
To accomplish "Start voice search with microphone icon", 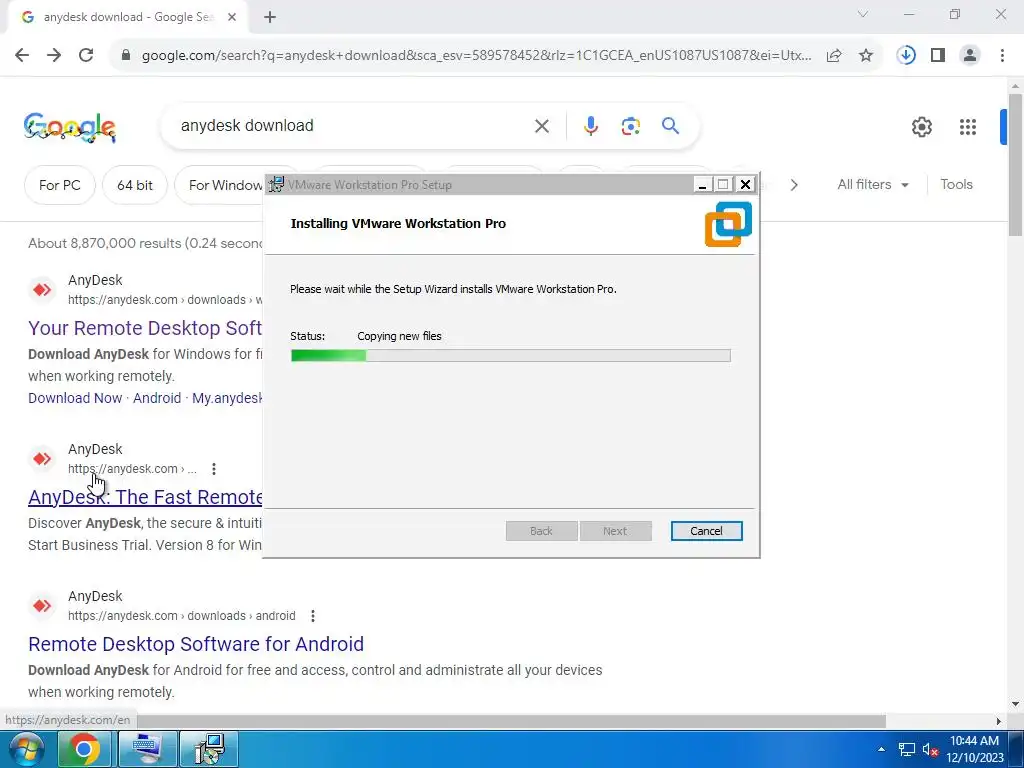I will (x=590, y=126).
